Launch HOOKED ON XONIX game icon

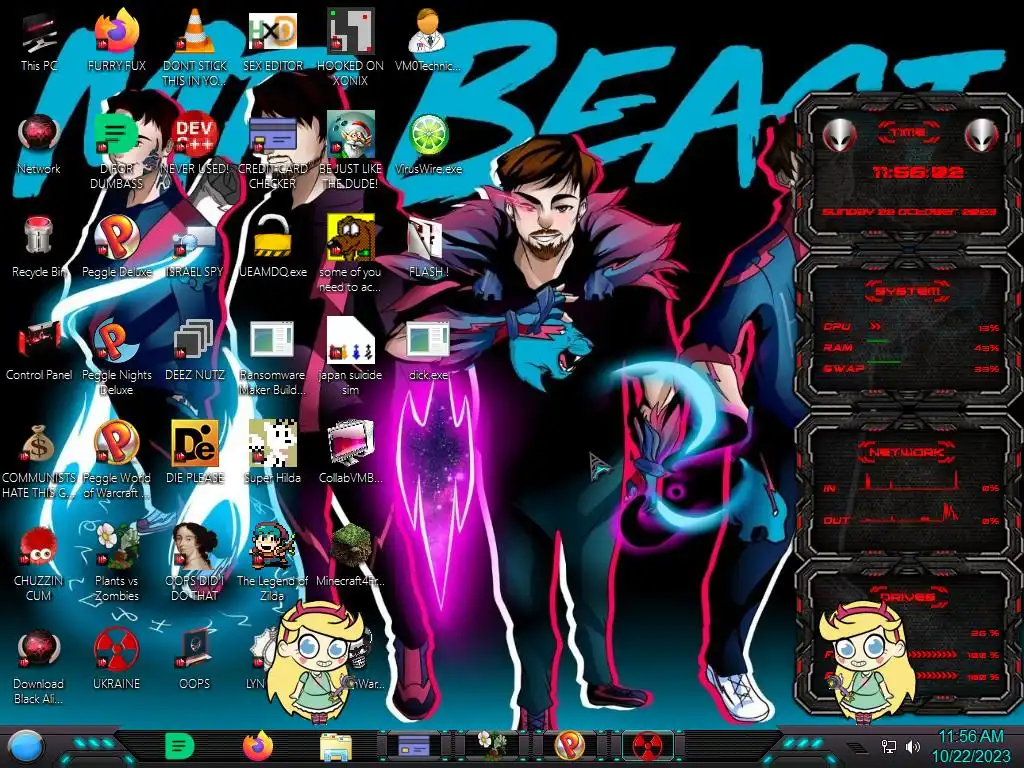[351, 31]
